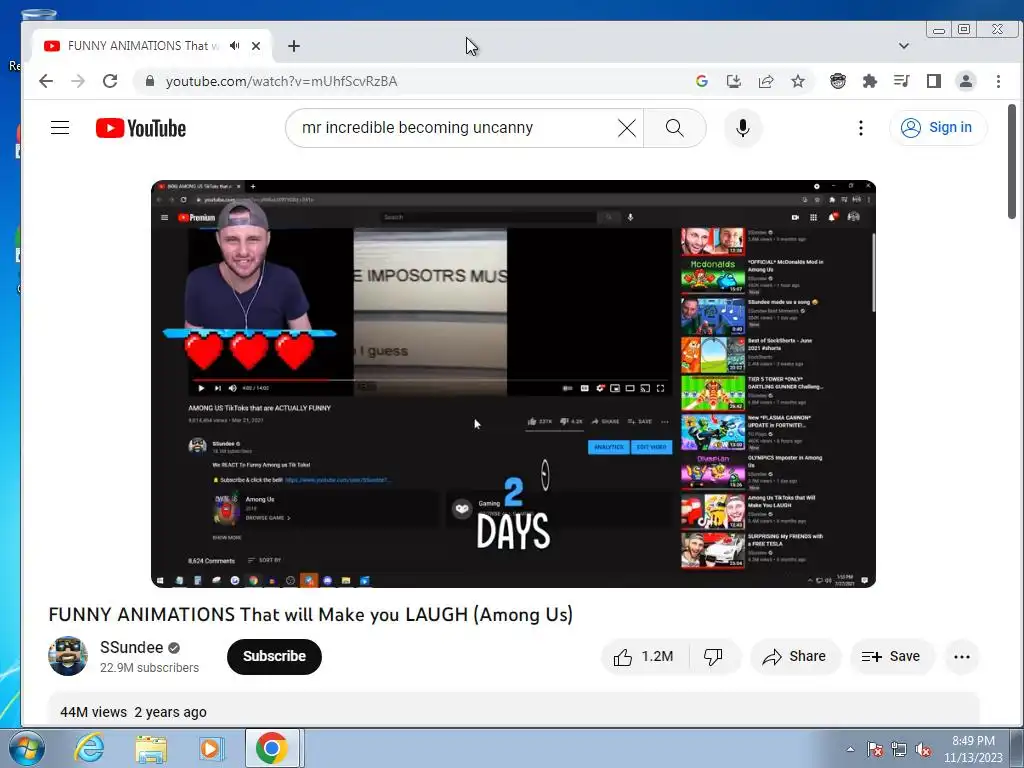The image size is (1024, 768).
Task: Click the video player to pause
Action: click(x=513, y=384)
